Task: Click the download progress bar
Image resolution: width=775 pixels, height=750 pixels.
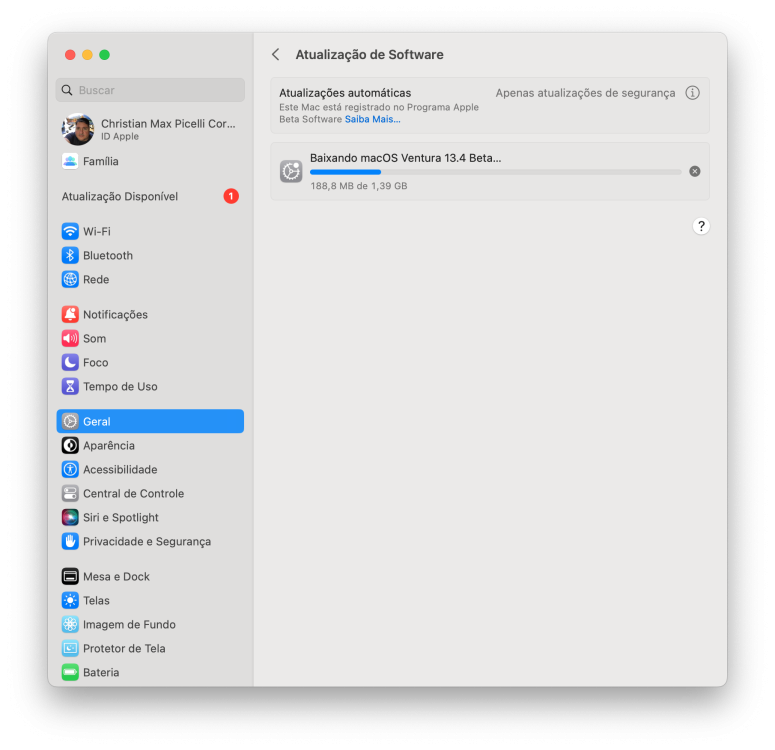Action: point(496,172)
